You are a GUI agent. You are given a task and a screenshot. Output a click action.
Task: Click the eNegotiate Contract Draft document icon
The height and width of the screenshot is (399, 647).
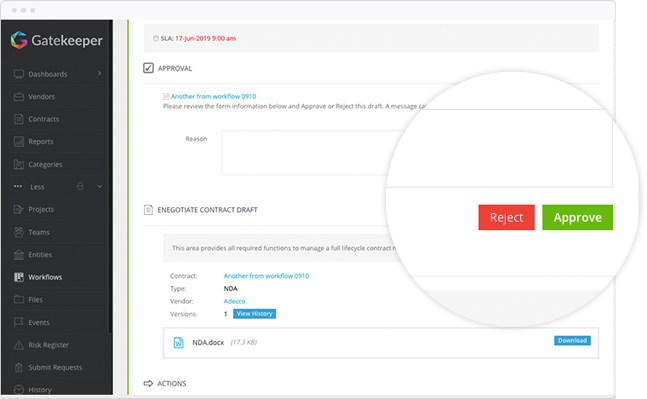point(148,210)
